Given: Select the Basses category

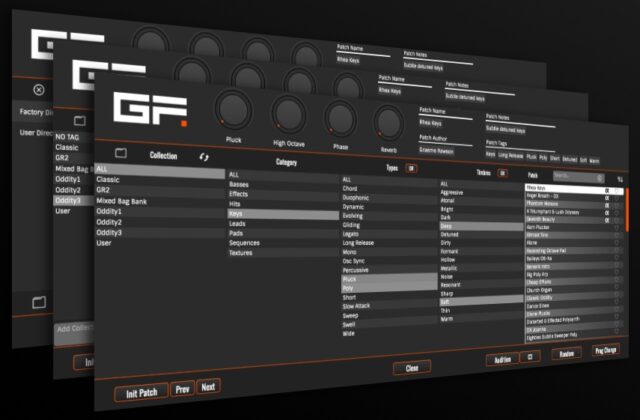Looking at the screenshot, I should coord(283,184).
